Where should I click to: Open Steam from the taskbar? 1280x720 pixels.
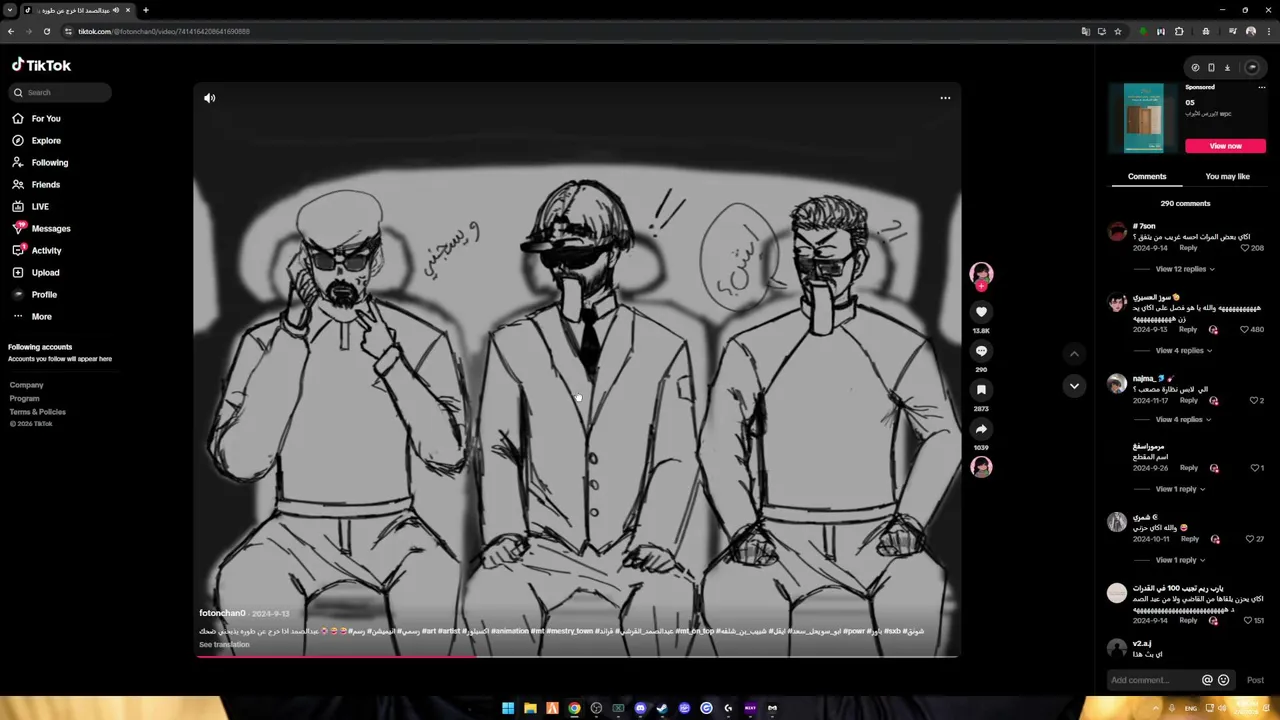662,708
